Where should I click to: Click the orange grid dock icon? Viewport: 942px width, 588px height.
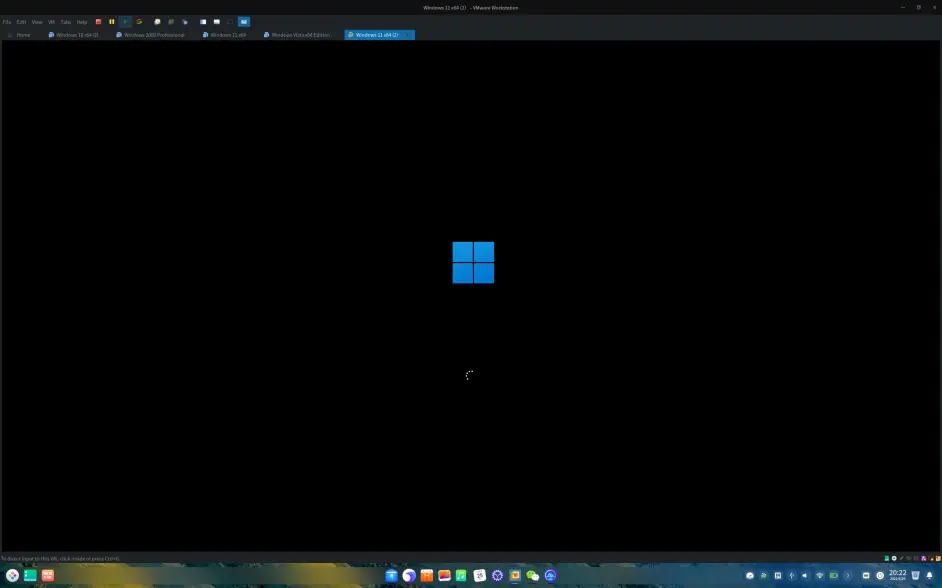[x=48, y=575]
